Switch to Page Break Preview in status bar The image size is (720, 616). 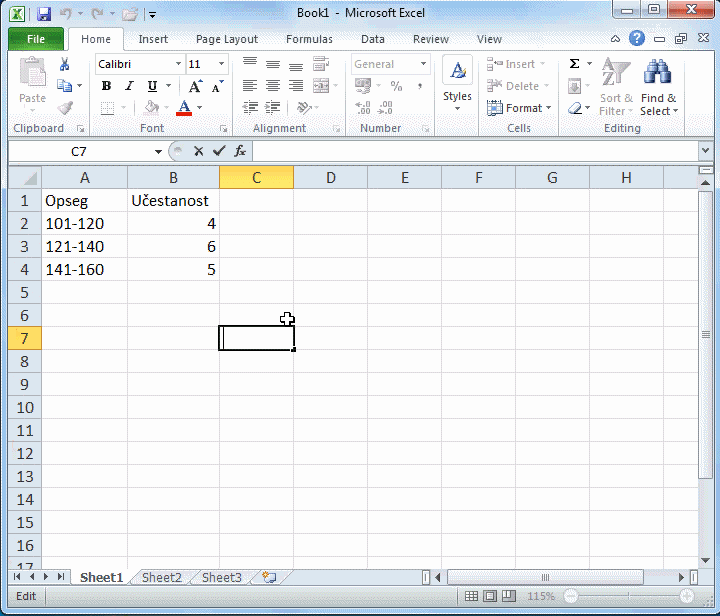pyautogui.click(x=508, y=596)
